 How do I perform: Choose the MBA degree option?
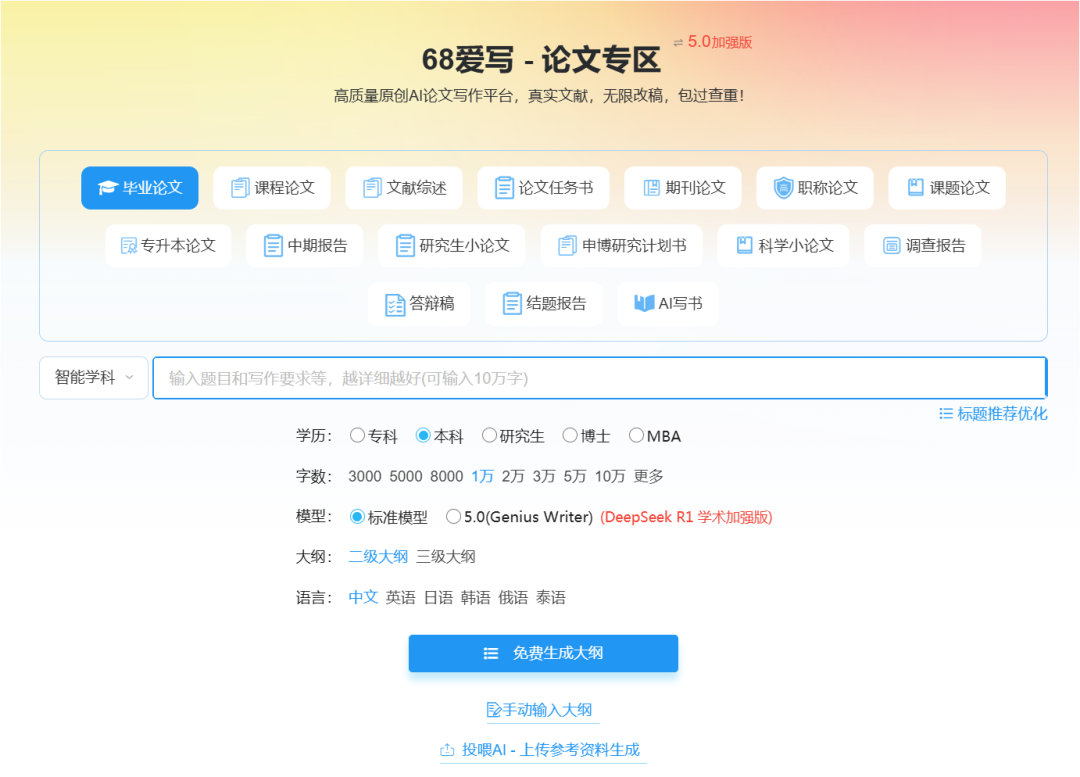[x=636, y=435]
